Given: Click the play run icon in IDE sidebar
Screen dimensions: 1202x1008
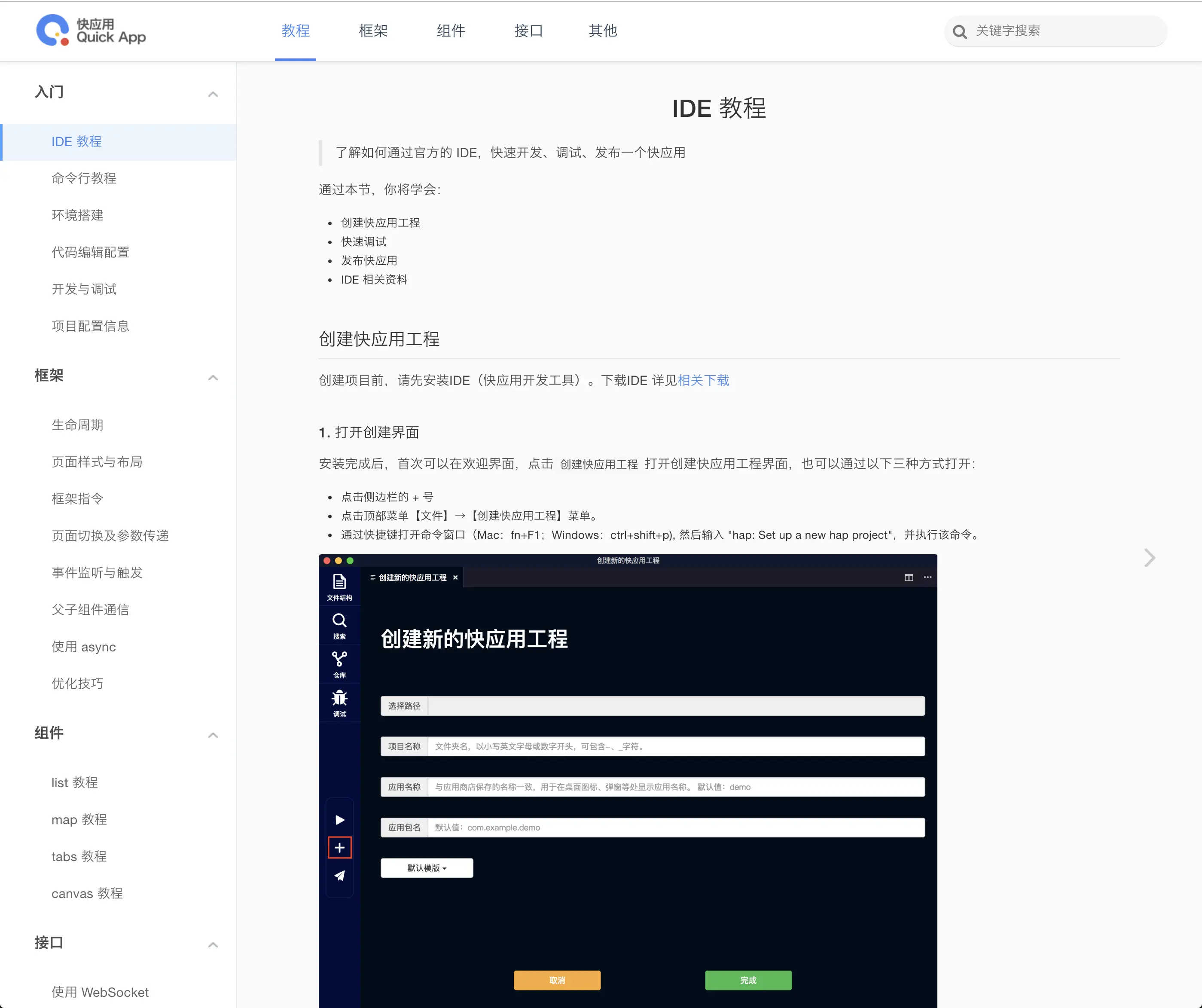Looking at the screenshot, I should point(339,820).
